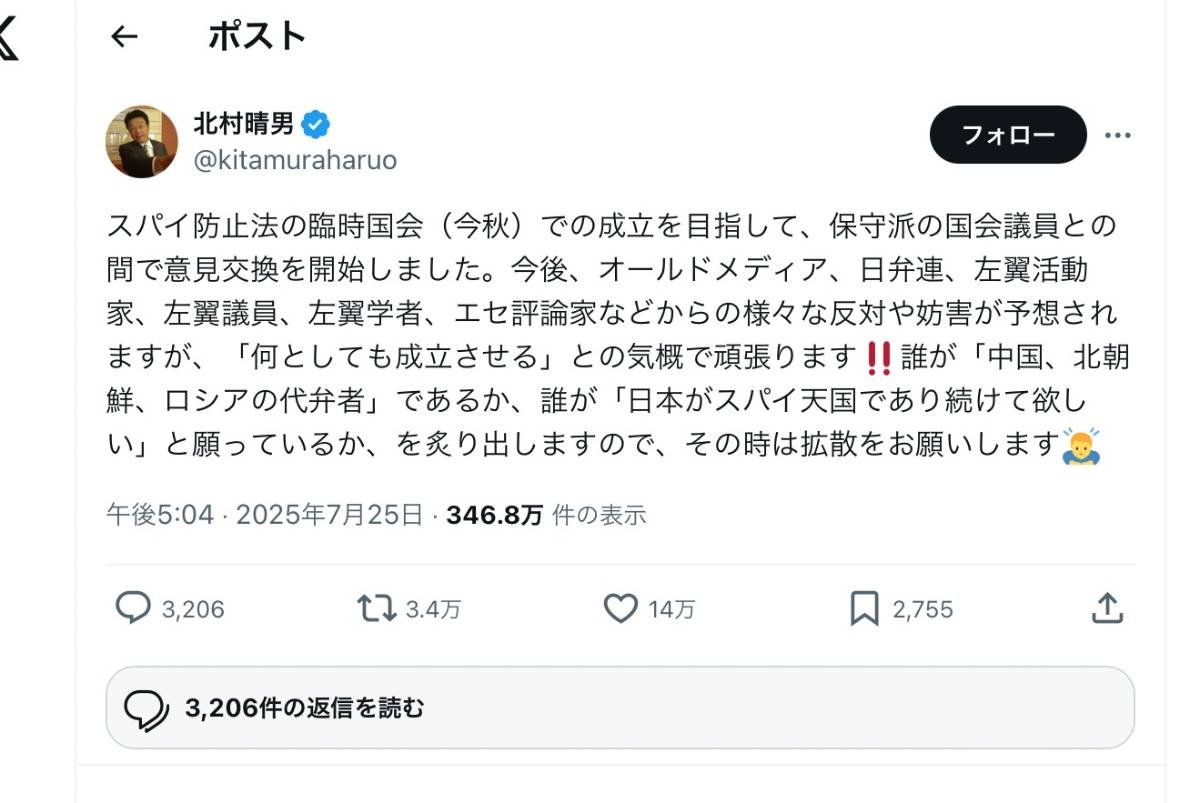Open the X logo home

point(8,38)
